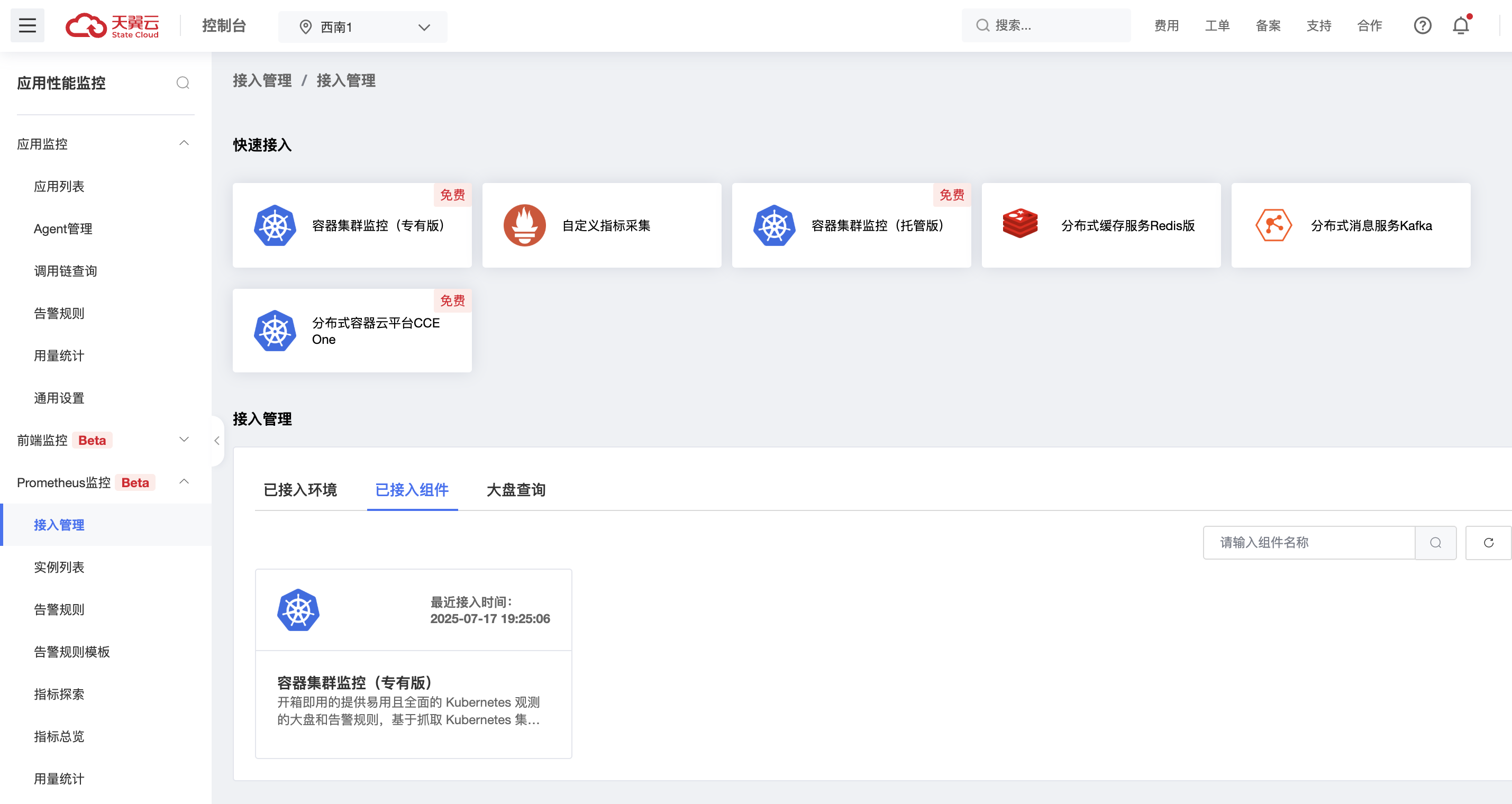
Task: Click the first 接入管理 breadcrumb
Action: 262,80
